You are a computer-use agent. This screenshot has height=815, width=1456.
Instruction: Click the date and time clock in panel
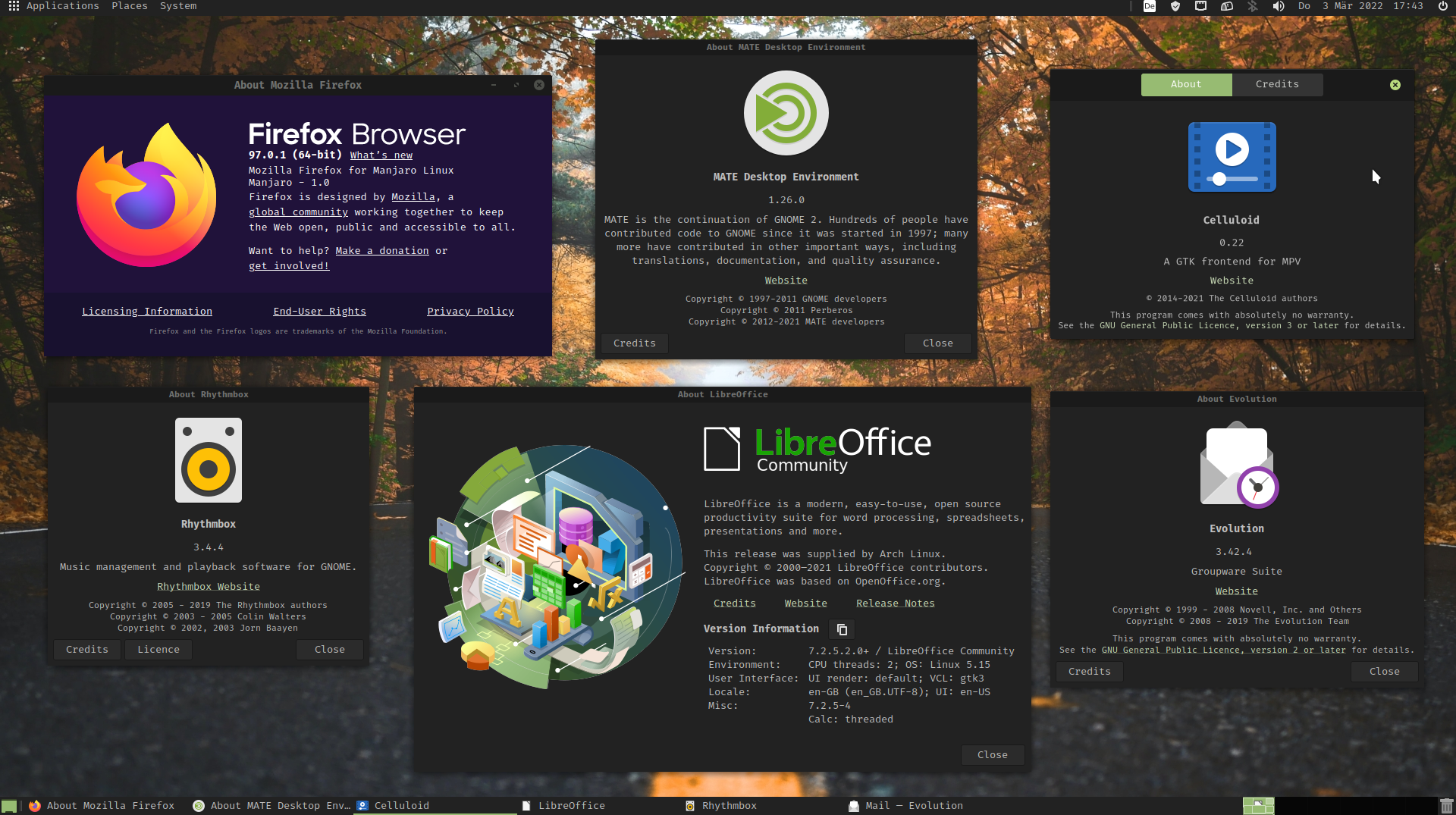pos(1360,6)
